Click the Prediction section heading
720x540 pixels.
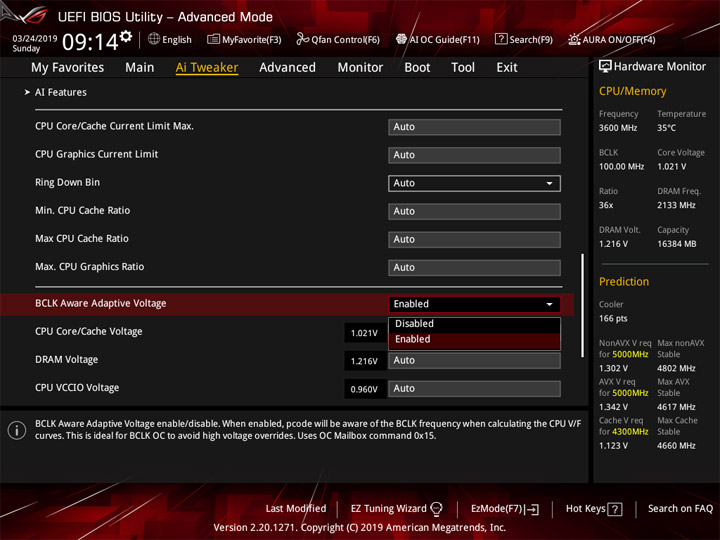click(x=624, y=282)
